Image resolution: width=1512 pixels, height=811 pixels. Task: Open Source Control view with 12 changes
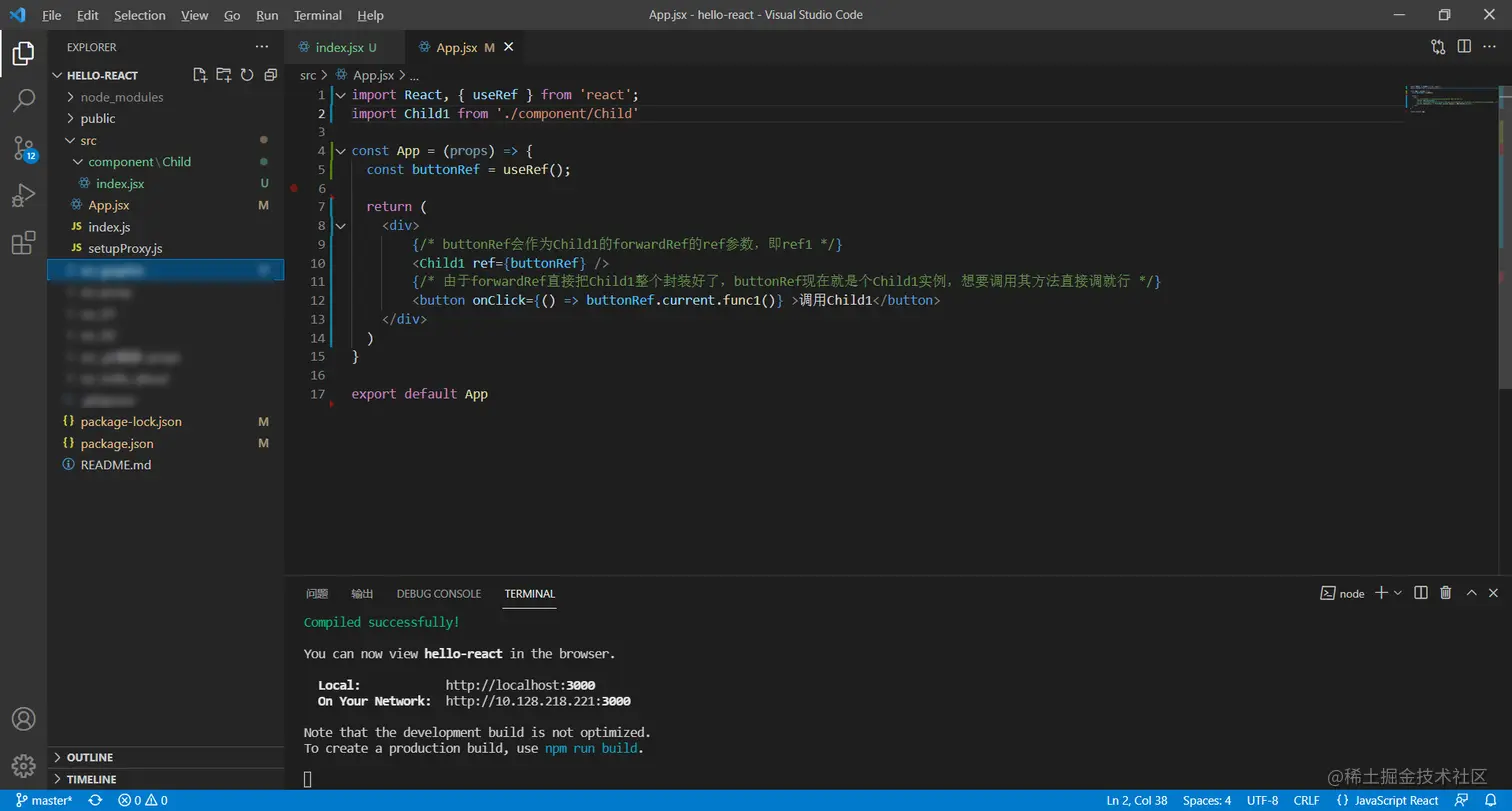23,148
